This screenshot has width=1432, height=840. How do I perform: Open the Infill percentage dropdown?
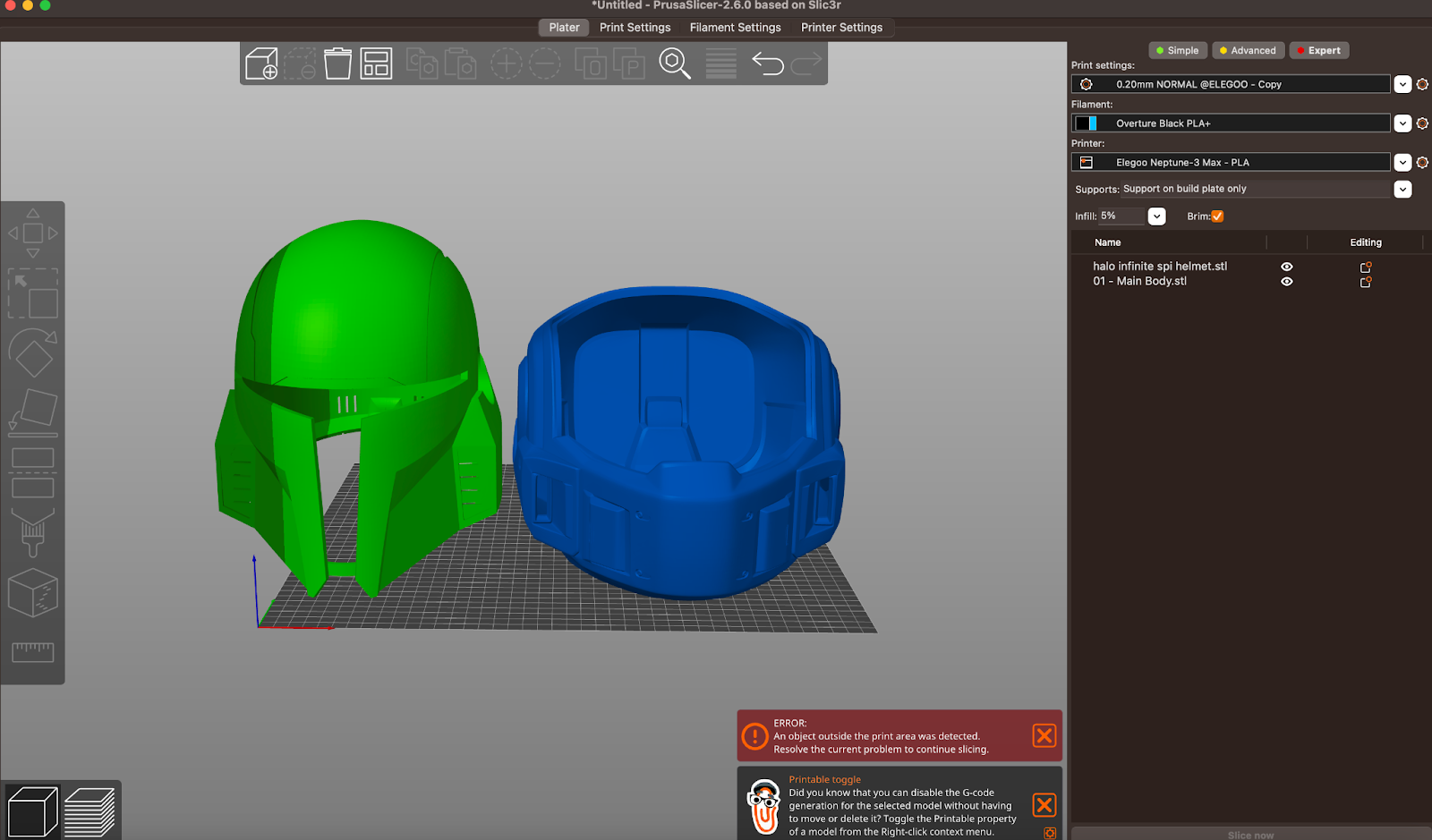pos(1156,216)
